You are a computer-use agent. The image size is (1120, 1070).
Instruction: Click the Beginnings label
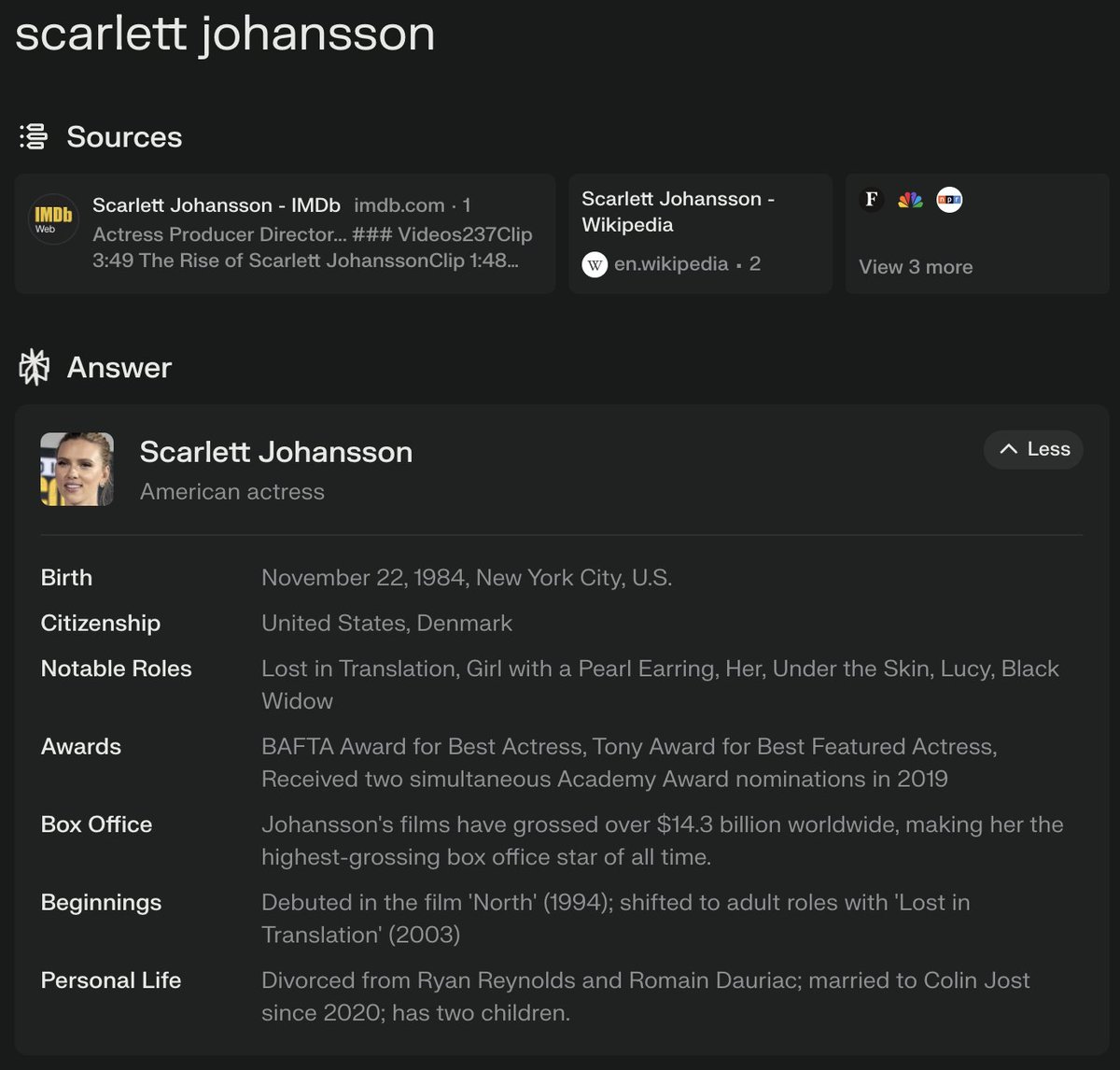tap(101, 903)
